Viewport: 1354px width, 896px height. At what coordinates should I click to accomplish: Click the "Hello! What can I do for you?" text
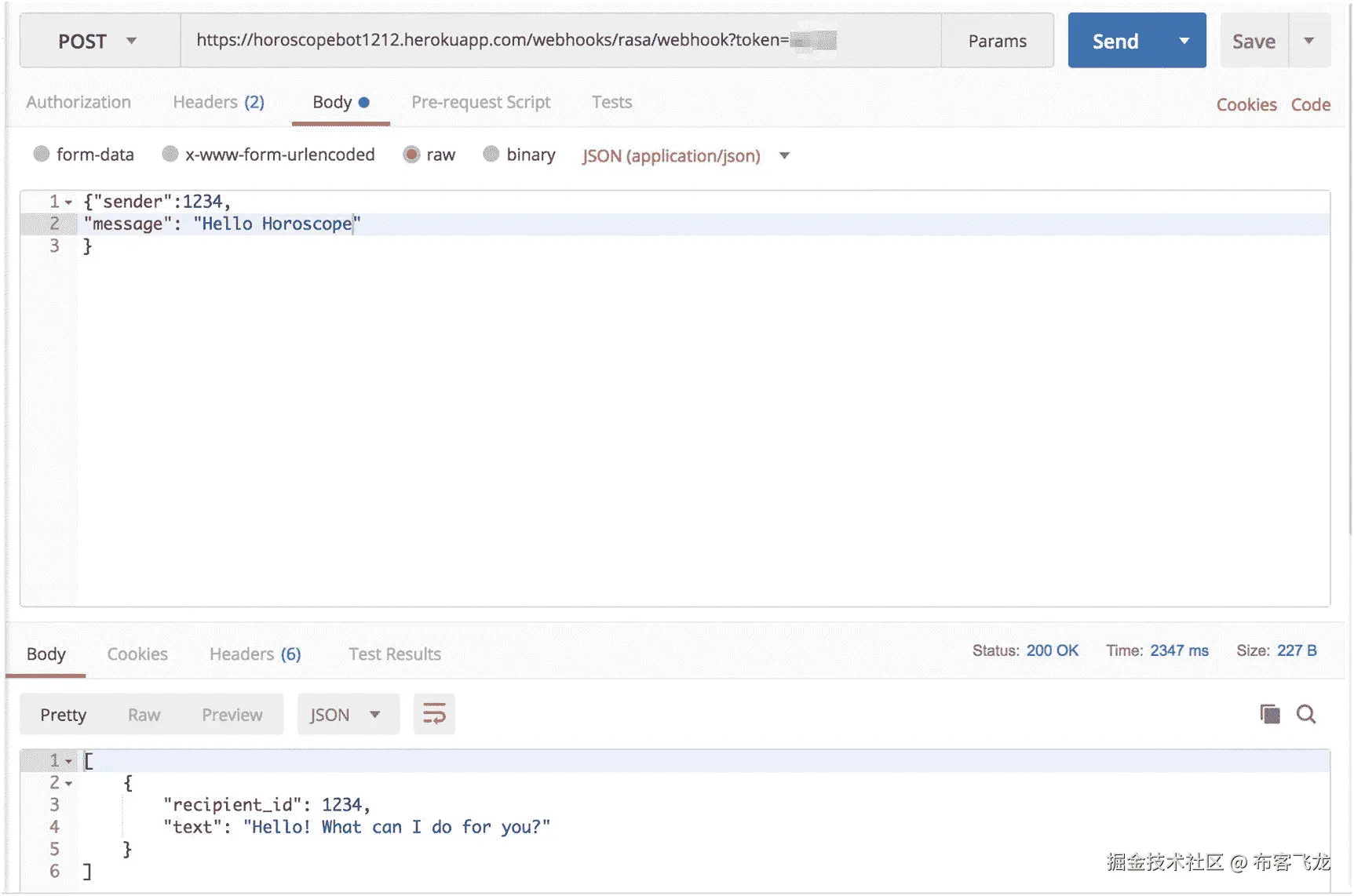pos(396,827)
